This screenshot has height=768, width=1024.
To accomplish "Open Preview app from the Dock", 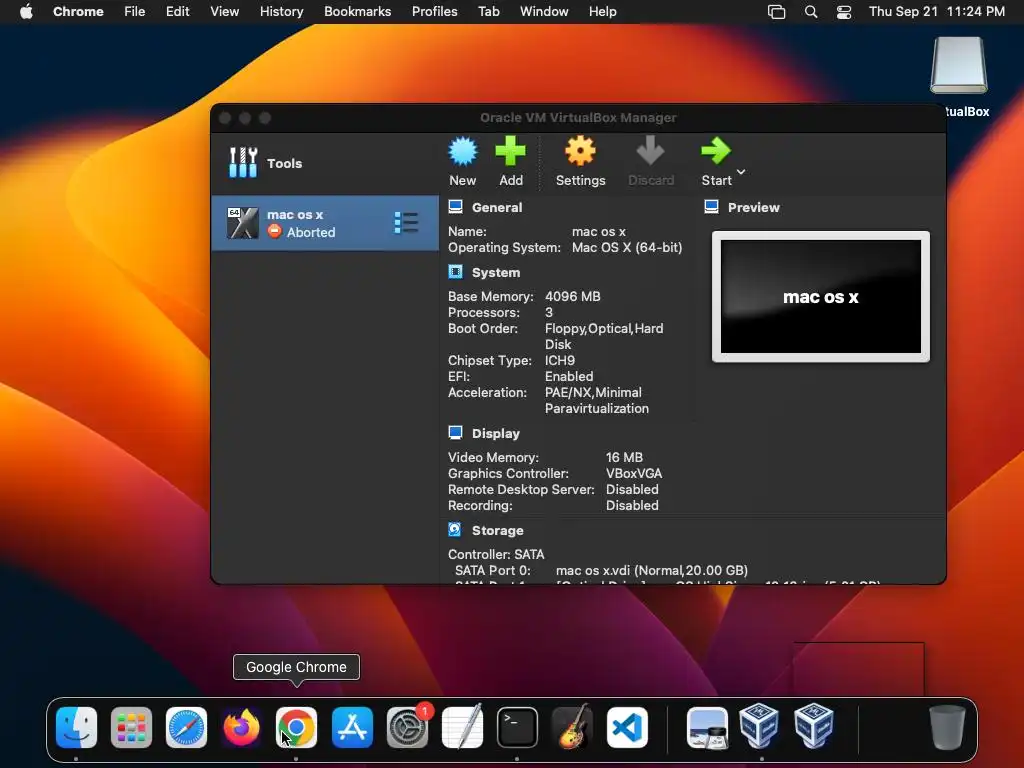I will coord(707,727).
